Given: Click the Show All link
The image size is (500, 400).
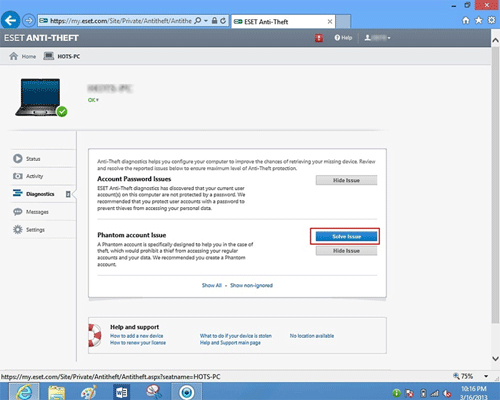Looking at the screenshot, I should pos(212,285).
